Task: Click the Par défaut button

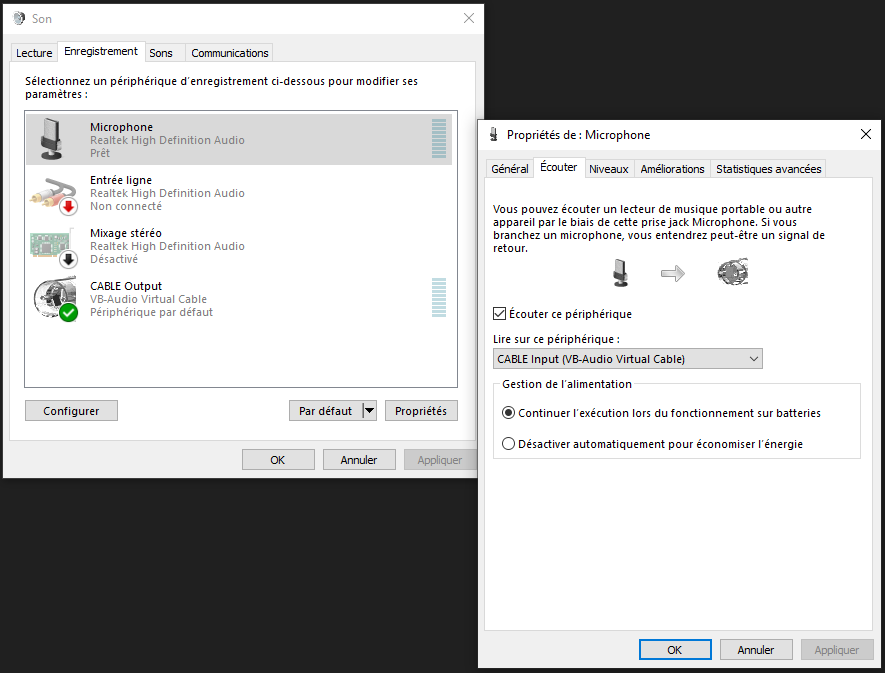Action: click(x=326, y=410)
